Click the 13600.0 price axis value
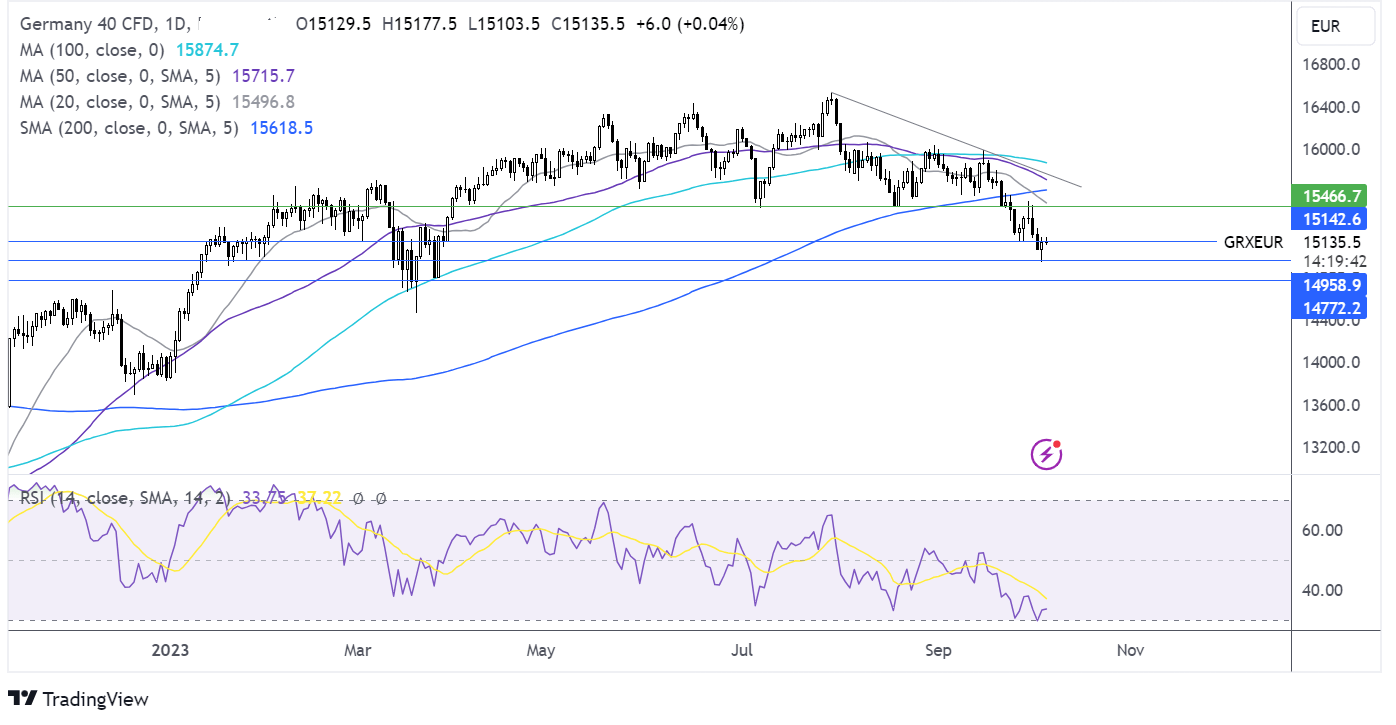Image resolution: width=1396 pixels, height=725 pixels. coord(1332,406)
